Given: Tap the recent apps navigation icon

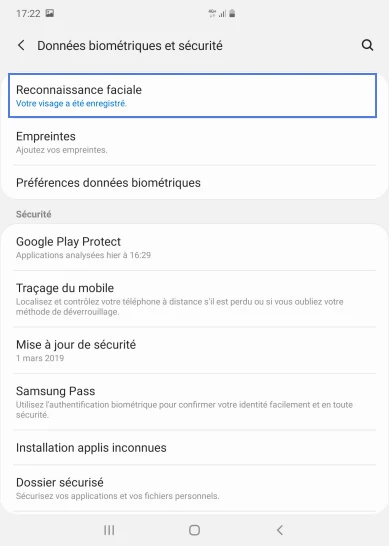Looking at the screenshot, I should click(x=109, y=530).
